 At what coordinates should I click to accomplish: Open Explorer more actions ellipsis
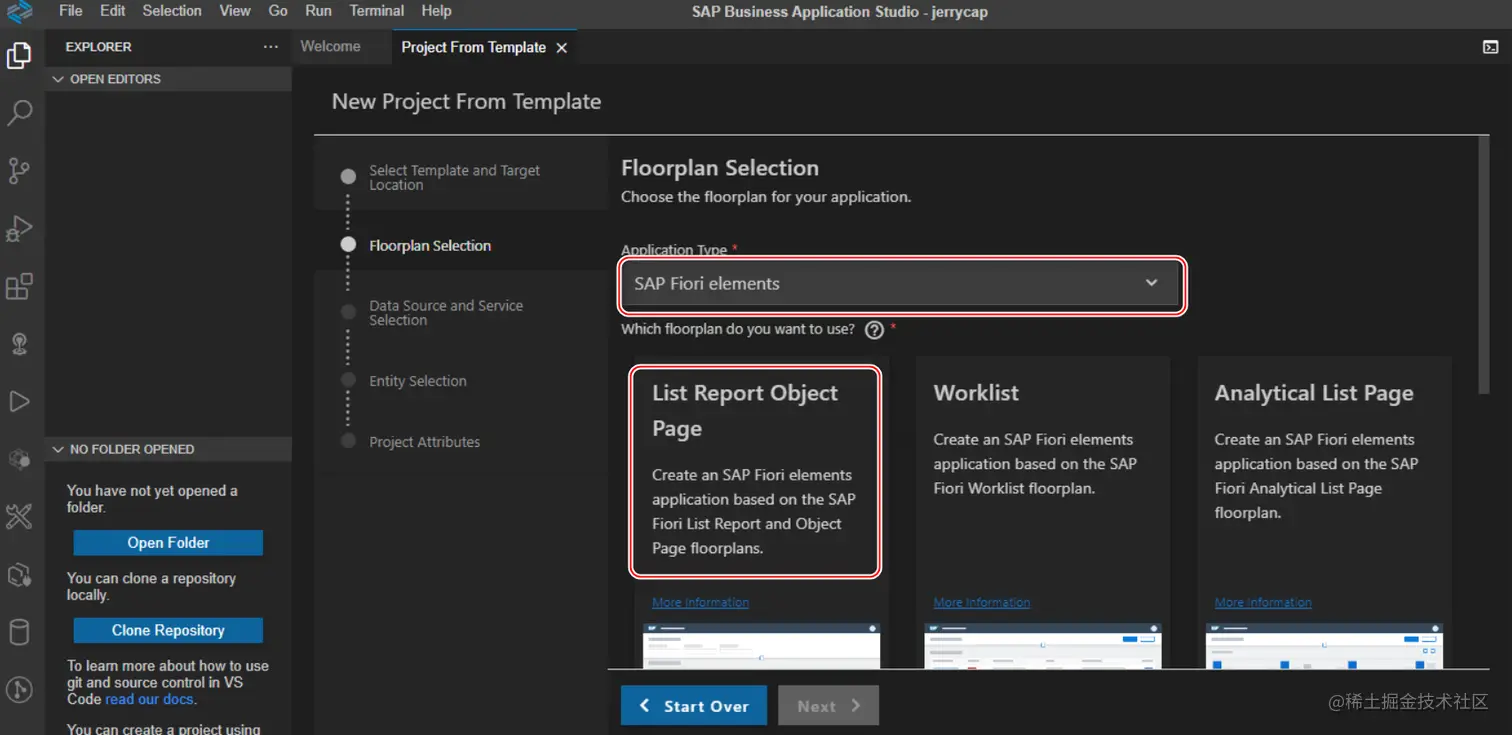click(x=271, y=47)
